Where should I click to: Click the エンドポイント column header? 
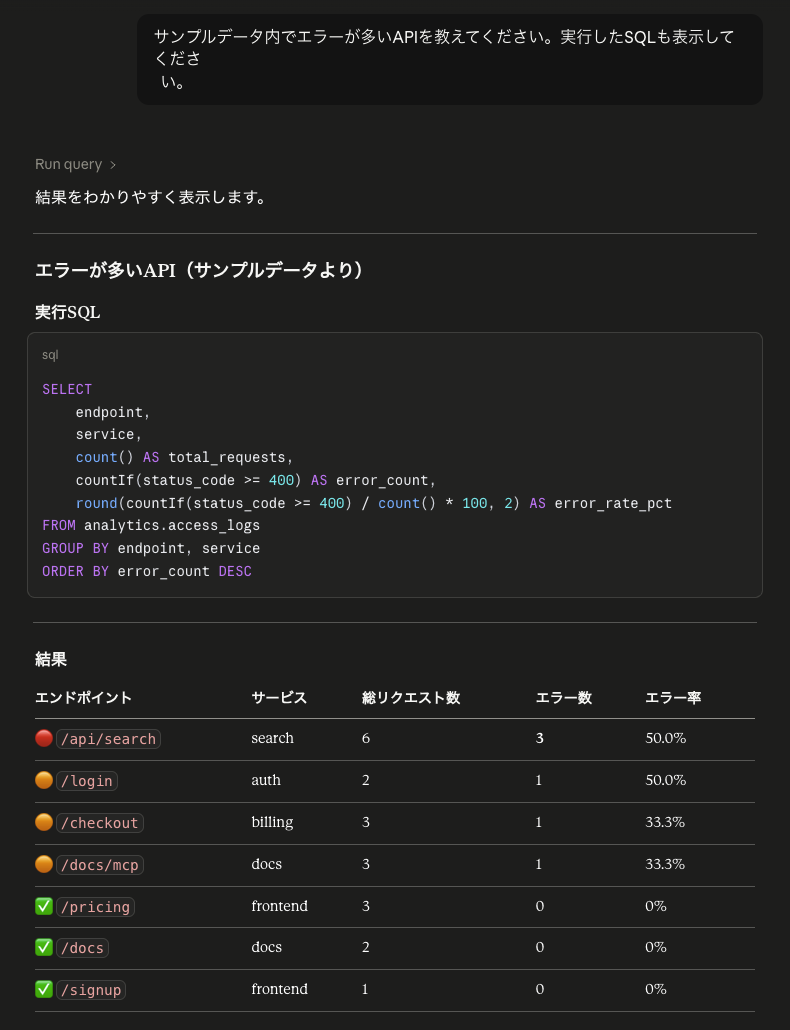click(83, 698)
